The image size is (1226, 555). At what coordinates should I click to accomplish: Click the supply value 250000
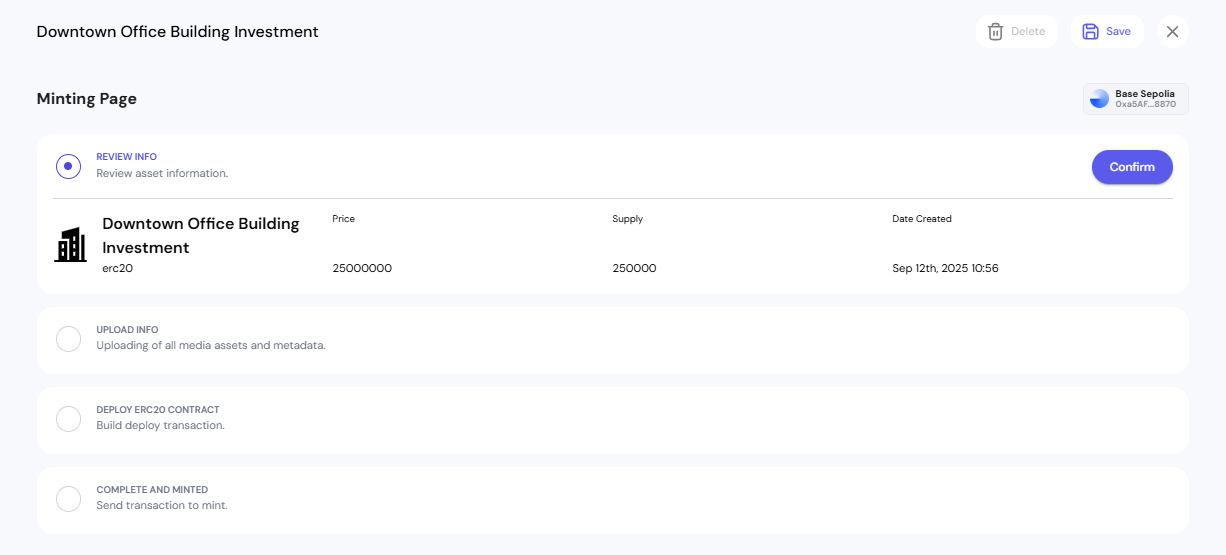(x=634, y=268)
